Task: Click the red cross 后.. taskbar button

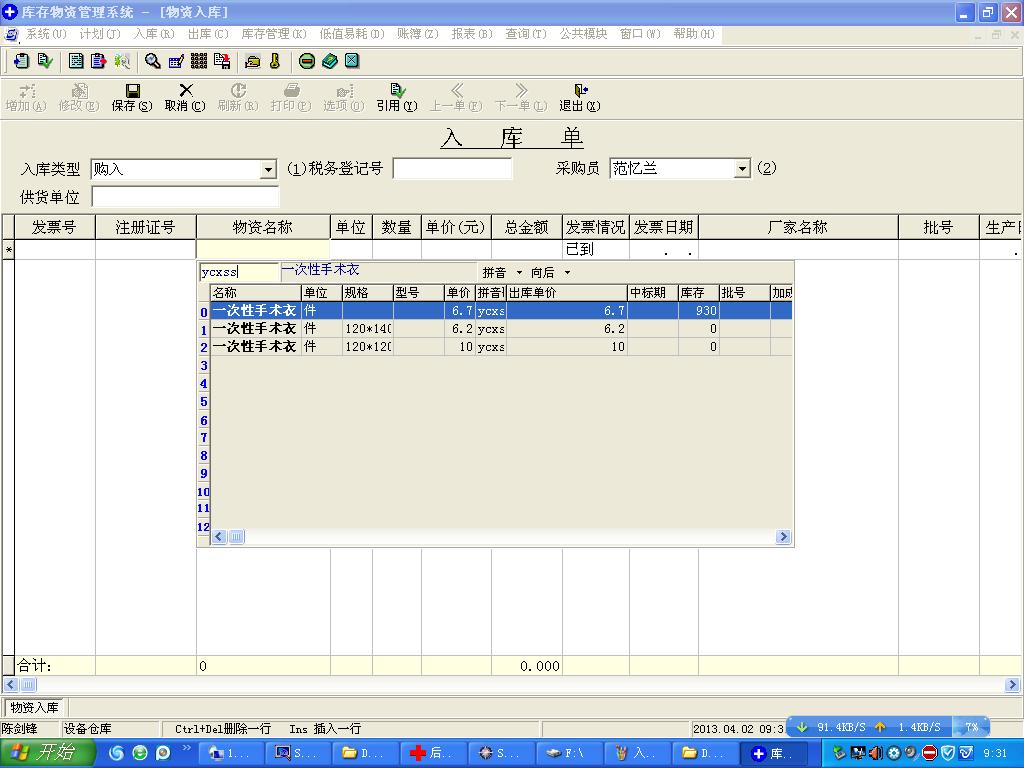Action: click(432, 753)
